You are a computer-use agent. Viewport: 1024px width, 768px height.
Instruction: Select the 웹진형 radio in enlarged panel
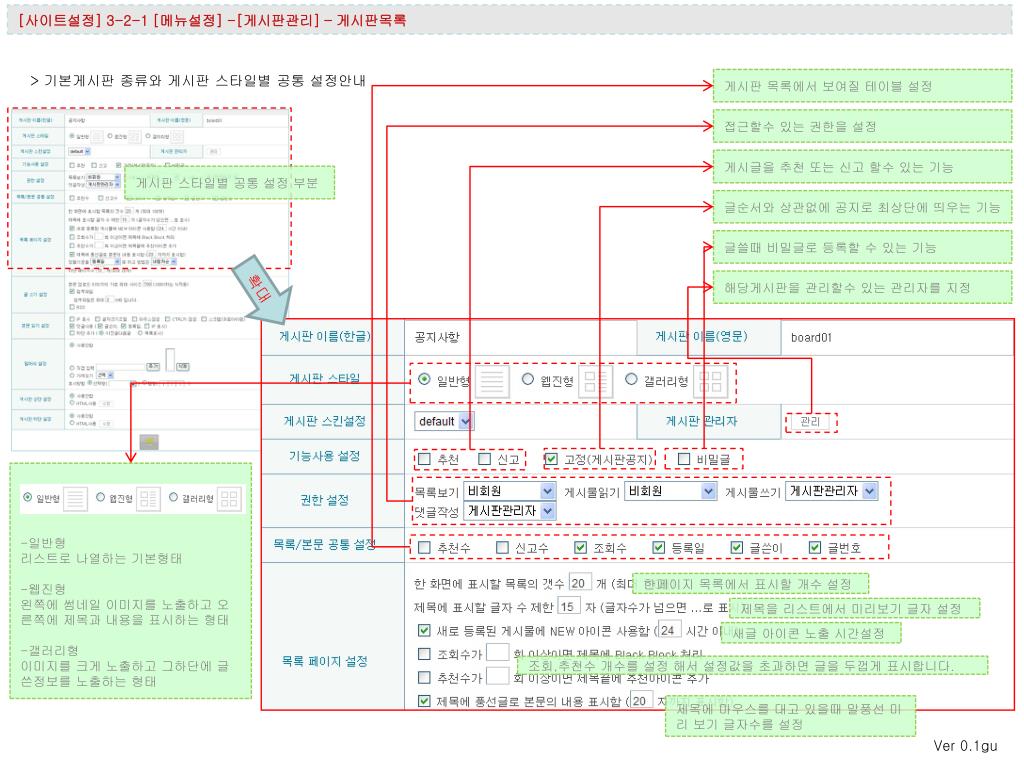pos(528,379)
